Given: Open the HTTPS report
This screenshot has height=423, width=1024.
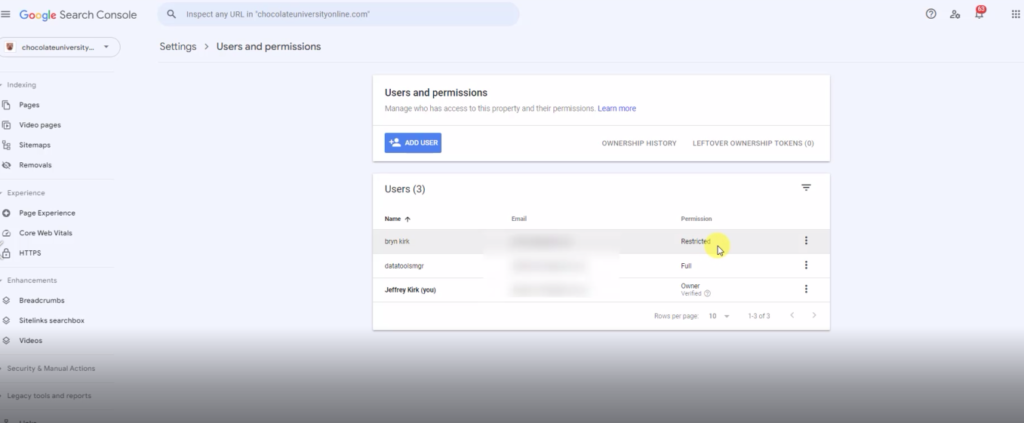Looking at the screenshot, I should 30,253.
